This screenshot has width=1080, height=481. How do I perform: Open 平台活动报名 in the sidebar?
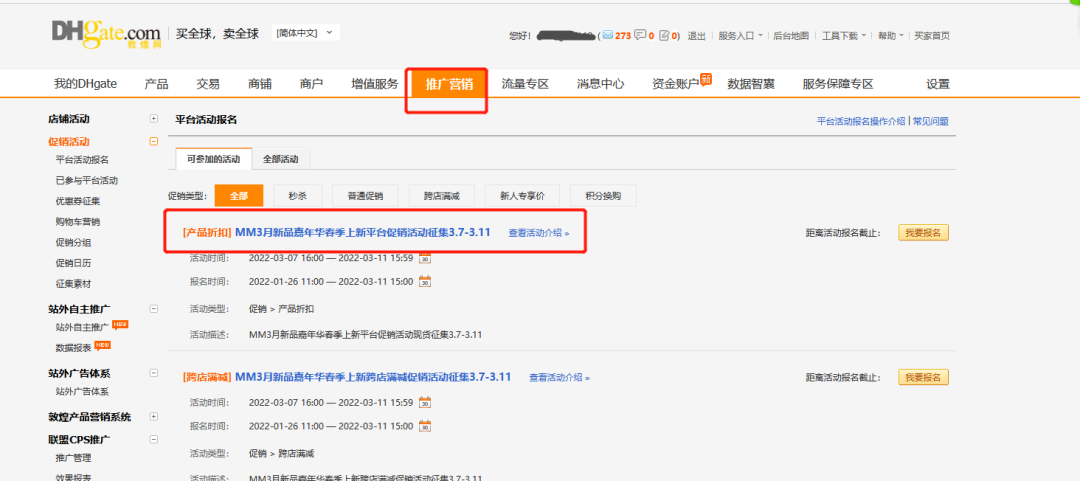[82, 160]
